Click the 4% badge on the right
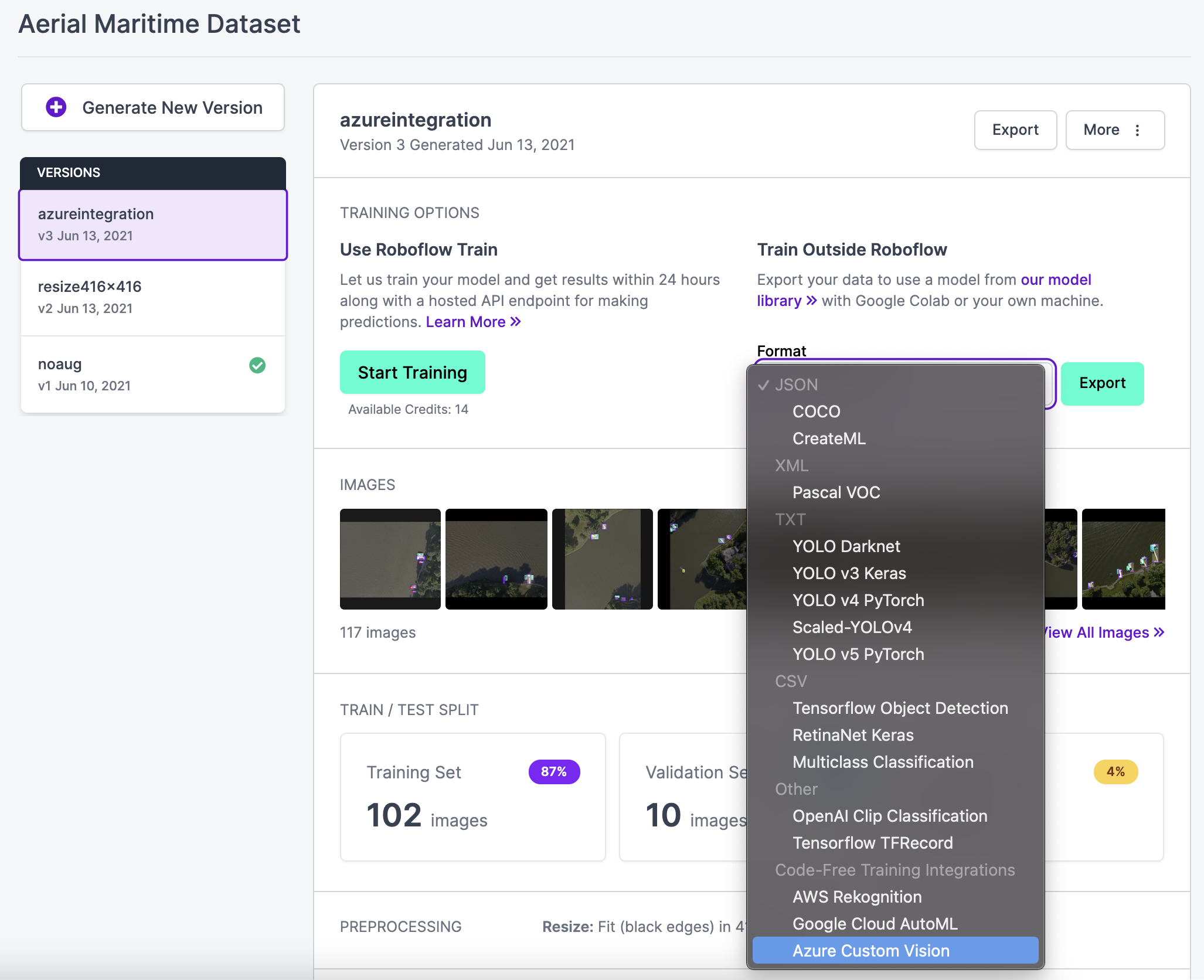The height and width of the screenshot is (980, 1204). click(x=1116, y=772)
